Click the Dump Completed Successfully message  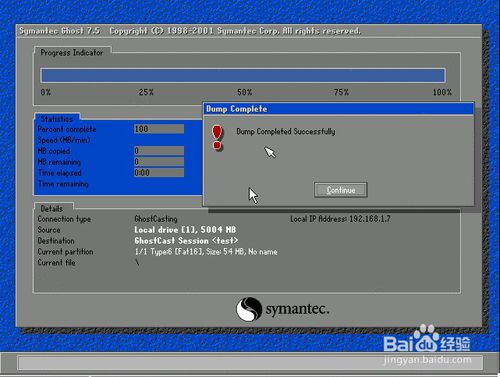pyautogui.click(x=286, y=131)
